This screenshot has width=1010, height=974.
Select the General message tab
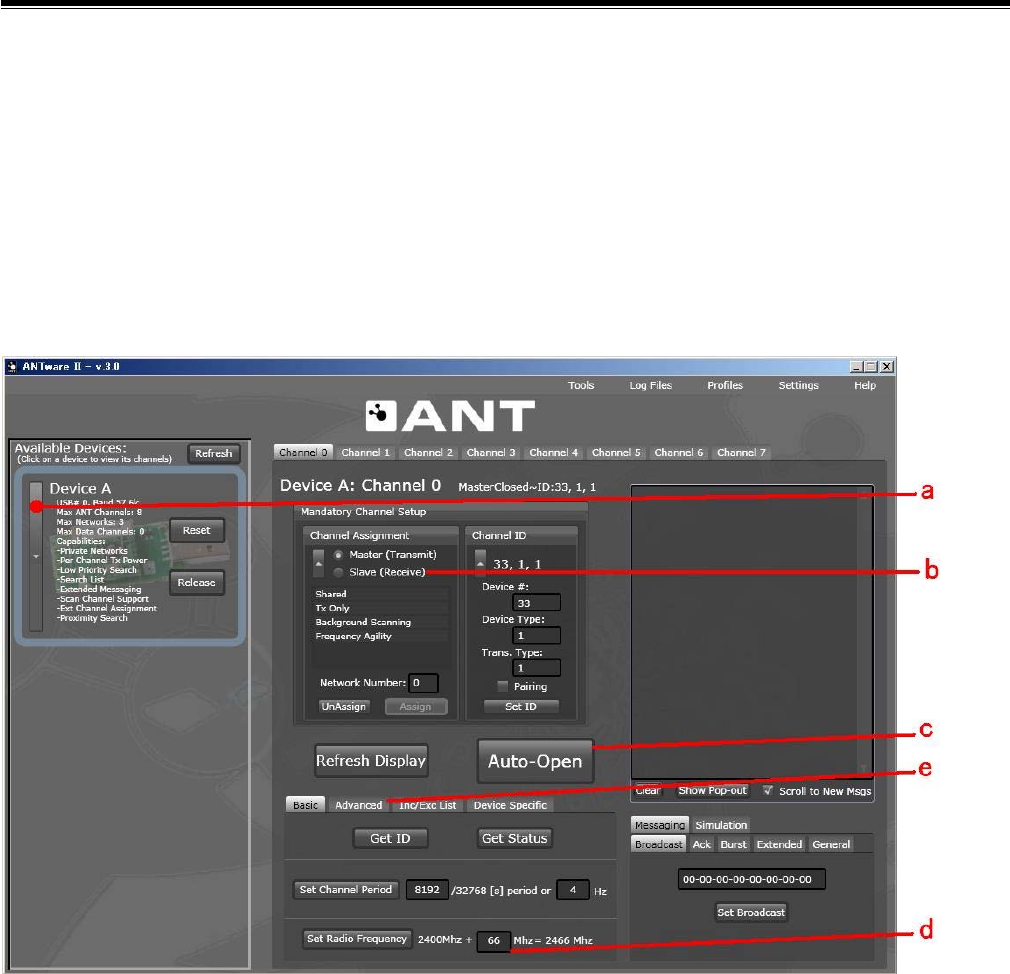click(x=831, y=844)
